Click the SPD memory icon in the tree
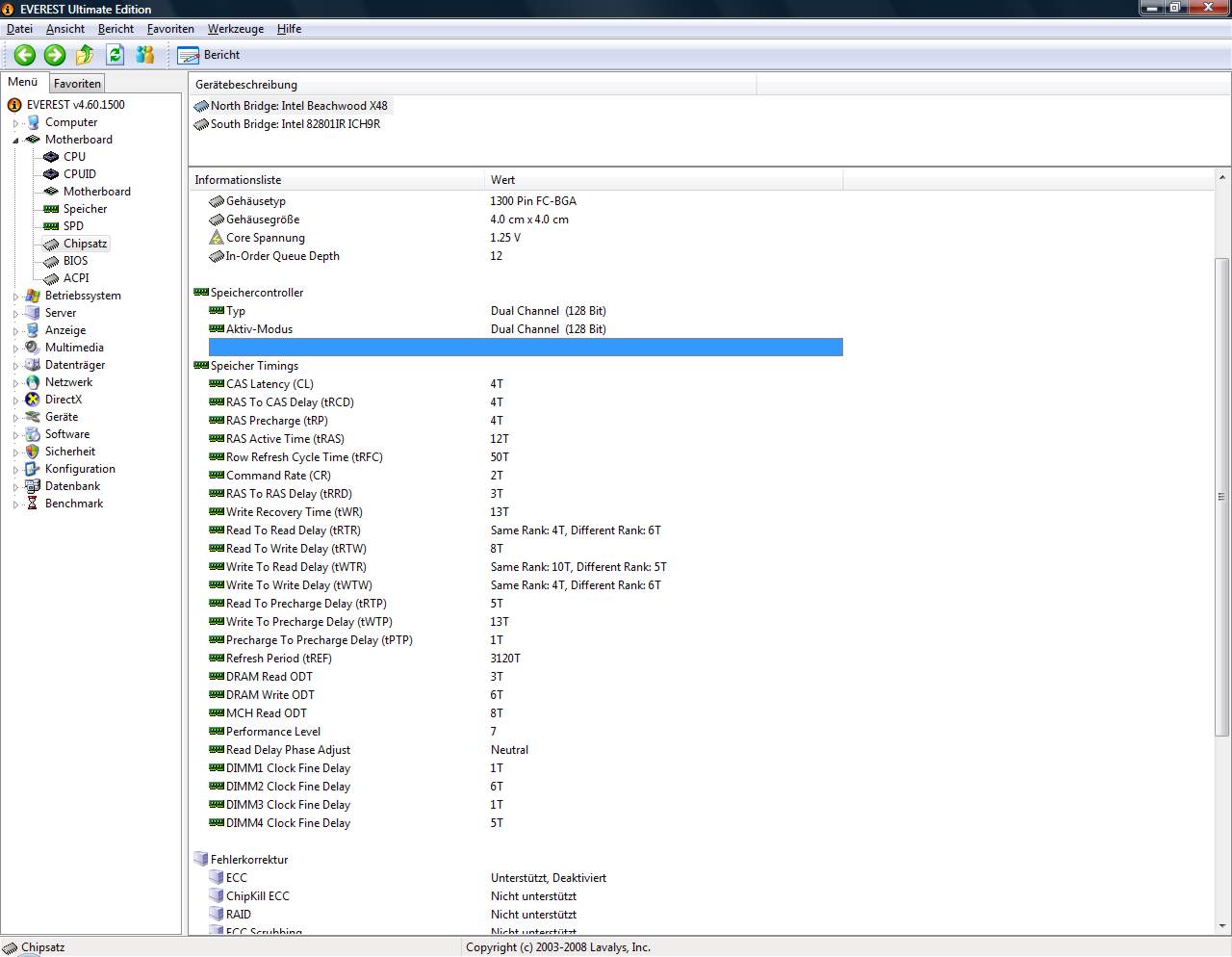This screenshot has height=957, width=1232. click(51, 226)
